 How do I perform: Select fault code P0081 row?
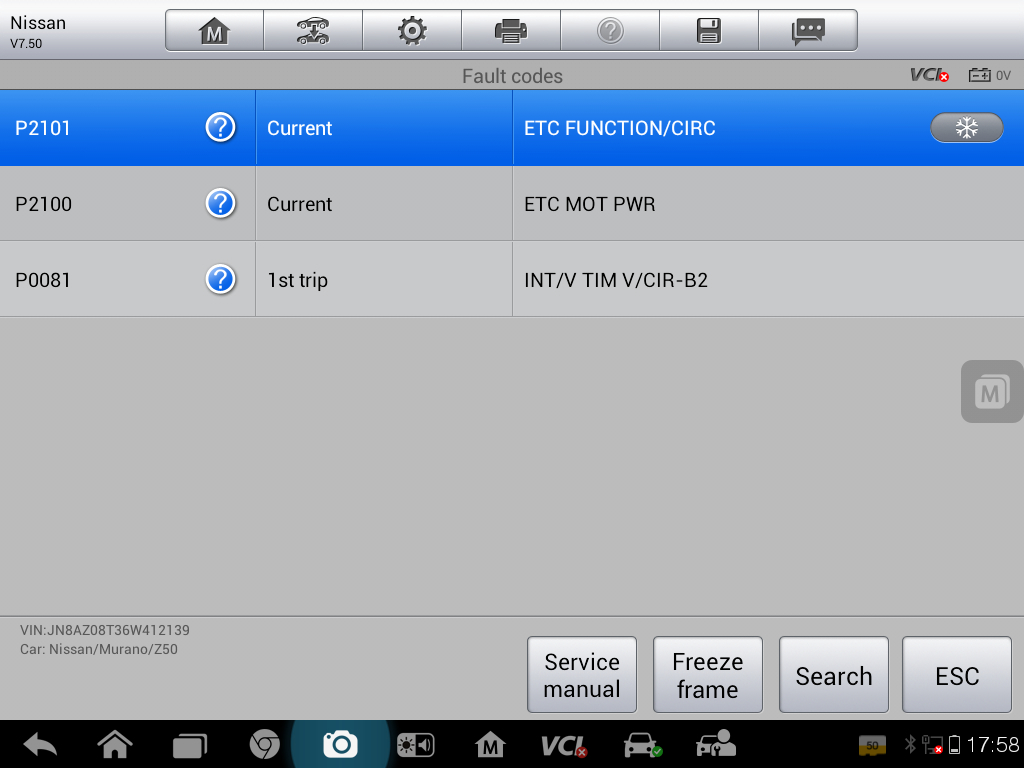[x=512, y=279]
